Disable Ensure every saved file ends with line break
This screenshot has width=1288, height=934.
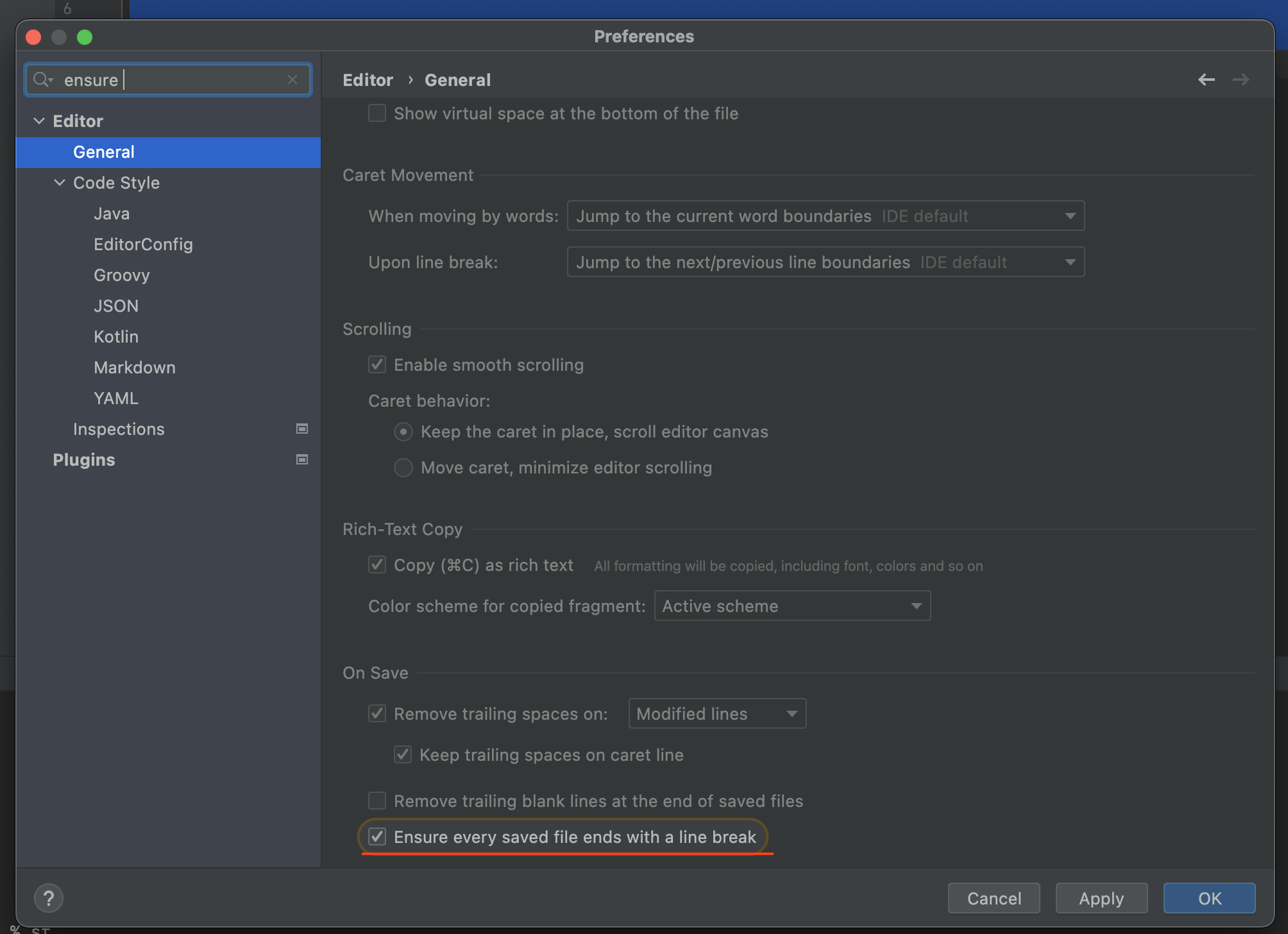[x=377, y=836]
